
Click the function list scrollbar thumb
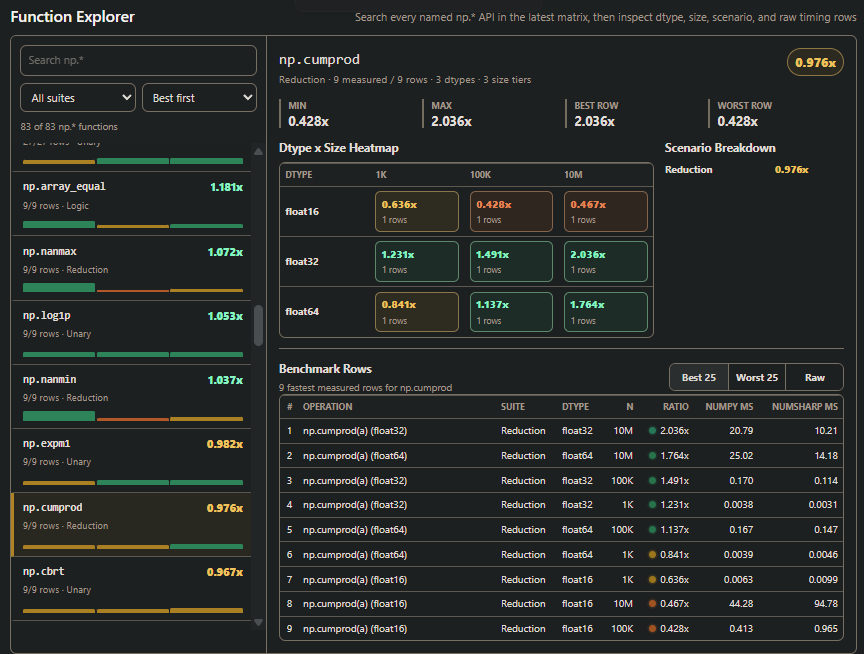[258, 325]
